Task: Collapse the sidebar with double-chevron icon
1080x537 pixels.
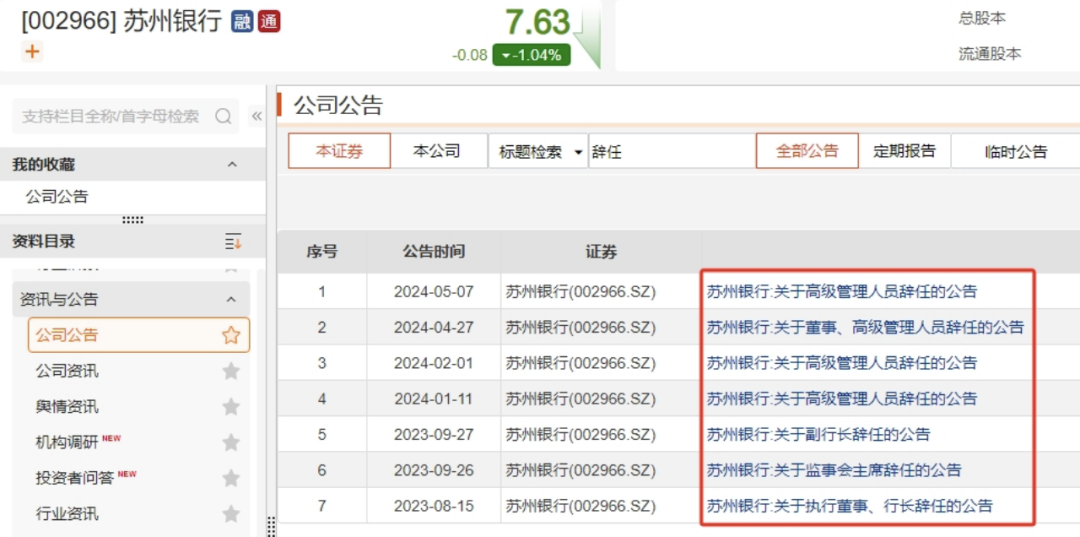Action: [256, 116]
